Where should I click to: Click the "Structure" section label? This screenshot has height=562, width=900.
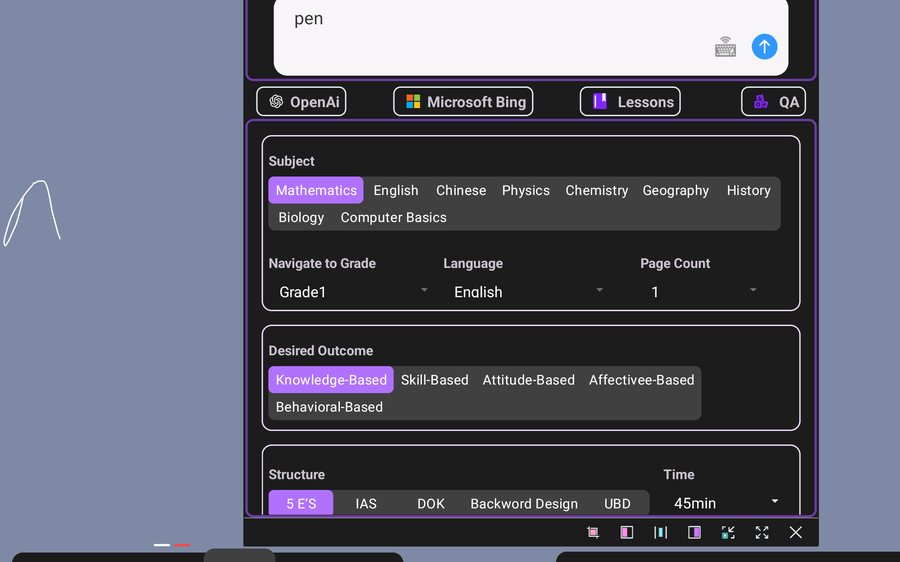click(297, 474)
